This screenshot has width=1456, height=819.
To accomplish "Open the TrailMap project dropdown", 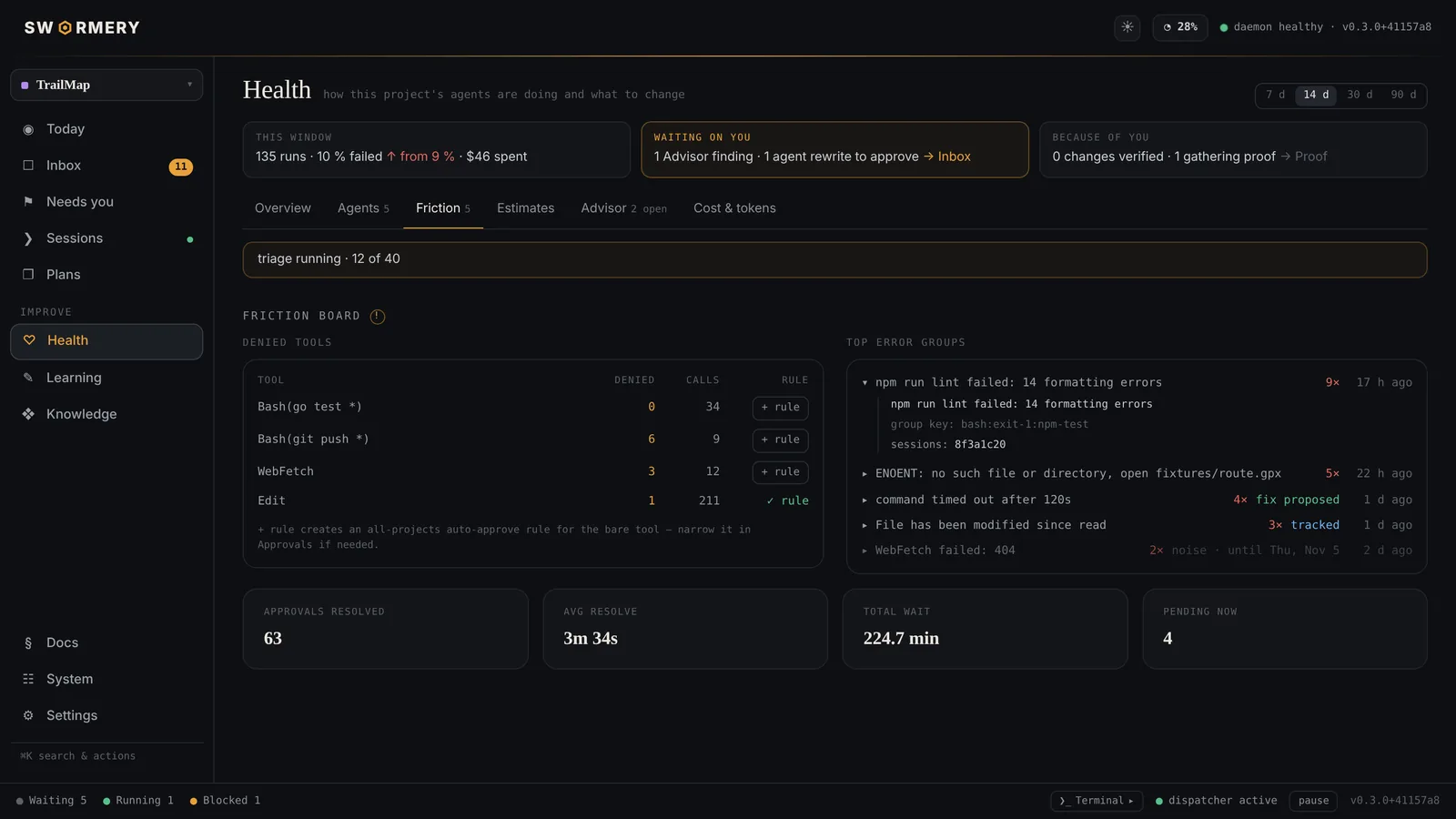I will click(x=106, y=85).
